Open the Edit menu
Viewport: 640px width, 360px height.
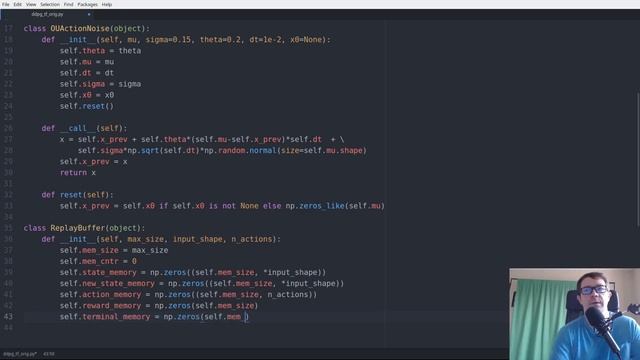tap(18, 4)
